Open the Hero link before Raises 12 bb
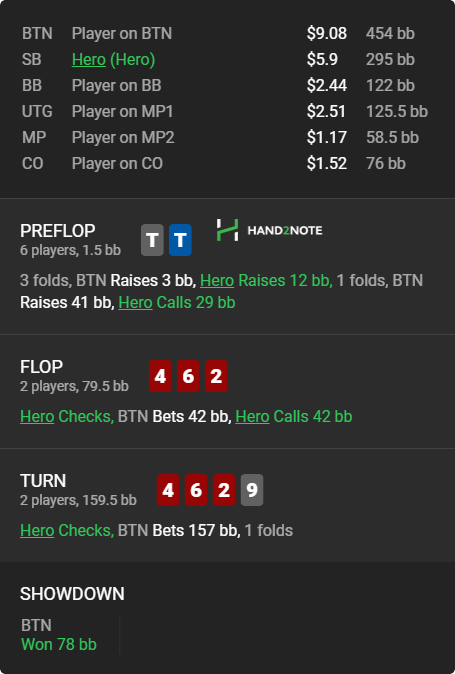455x674 pixels. (217, 280)
